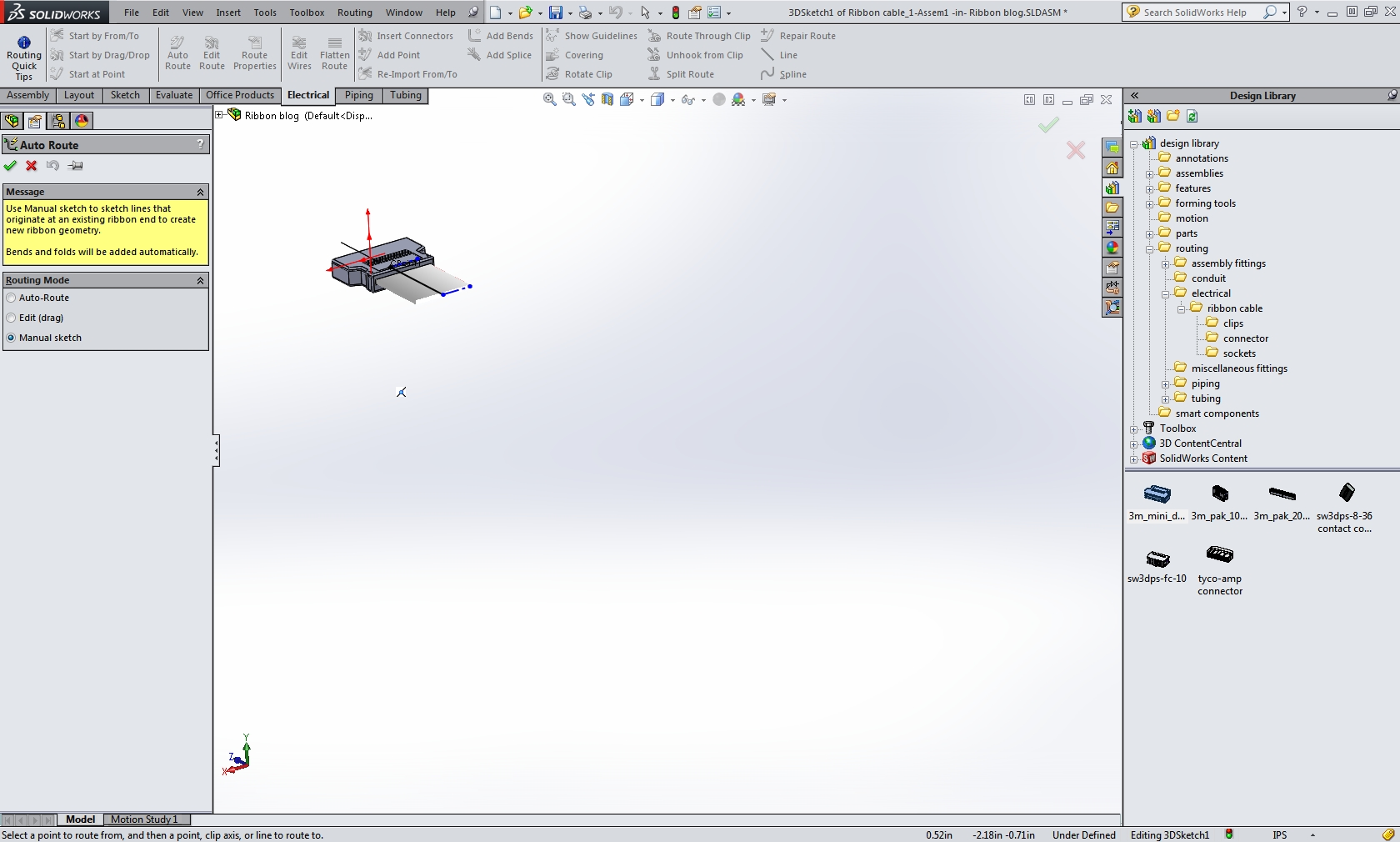Open the 3D ContentCentral panel icon
Image resolution: width=1400 pixels, height=842 pixels.
[x=1151, y=444]
